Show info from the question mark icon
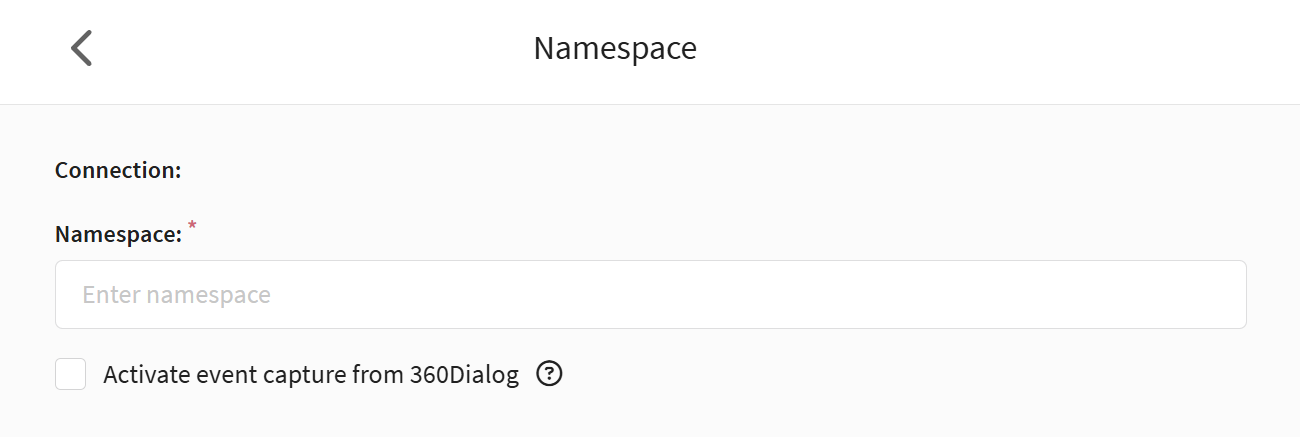1300x437 pixels. click(x=550, y=374)
